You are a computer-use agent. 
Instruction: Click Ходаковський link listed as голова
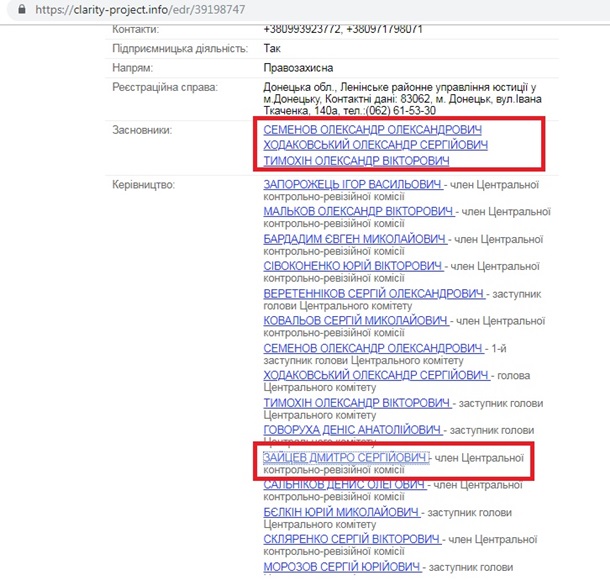(376, 375)
